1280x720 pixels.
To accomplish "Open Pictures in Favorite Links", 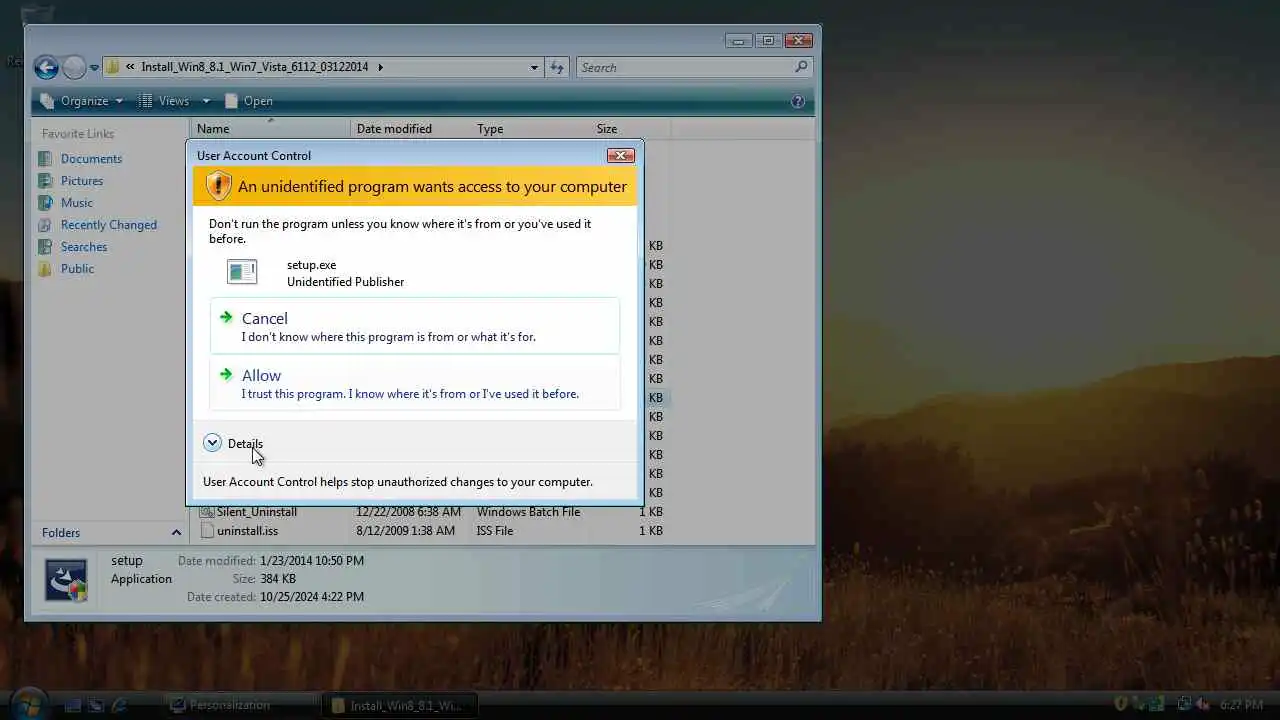I will [82, 181].
